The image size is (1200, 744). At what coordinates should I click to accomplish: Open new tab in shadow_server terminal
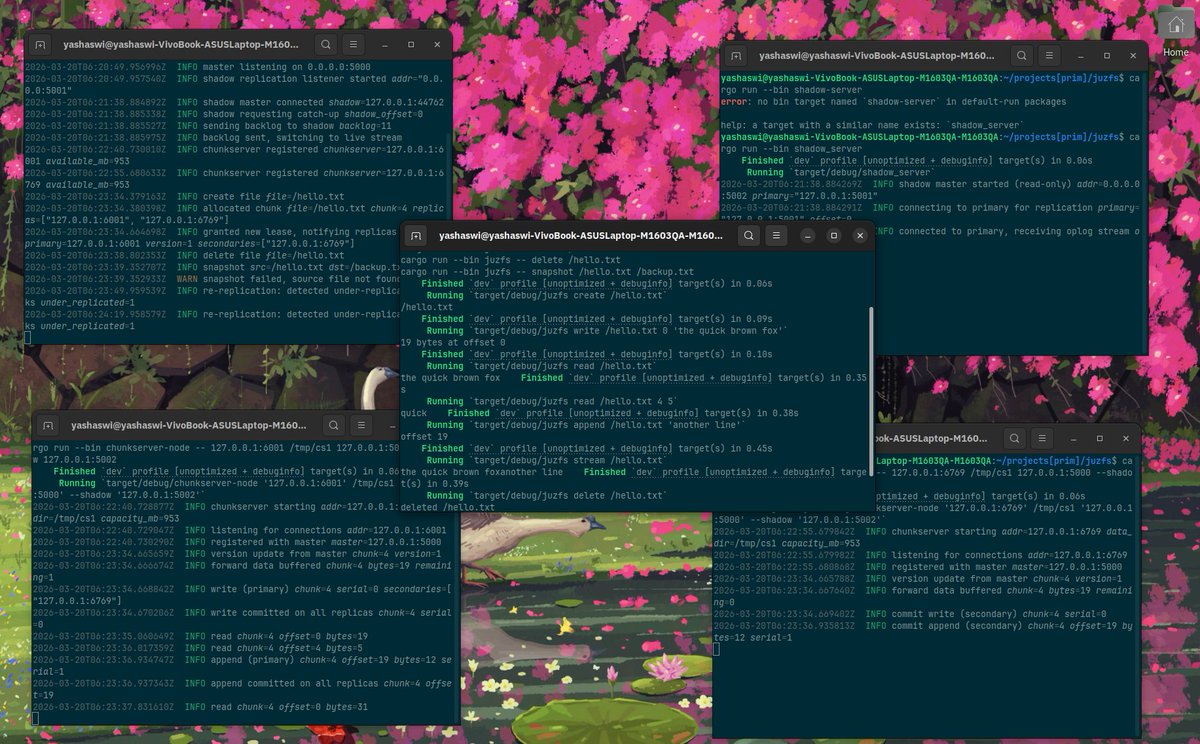[736, 56]
